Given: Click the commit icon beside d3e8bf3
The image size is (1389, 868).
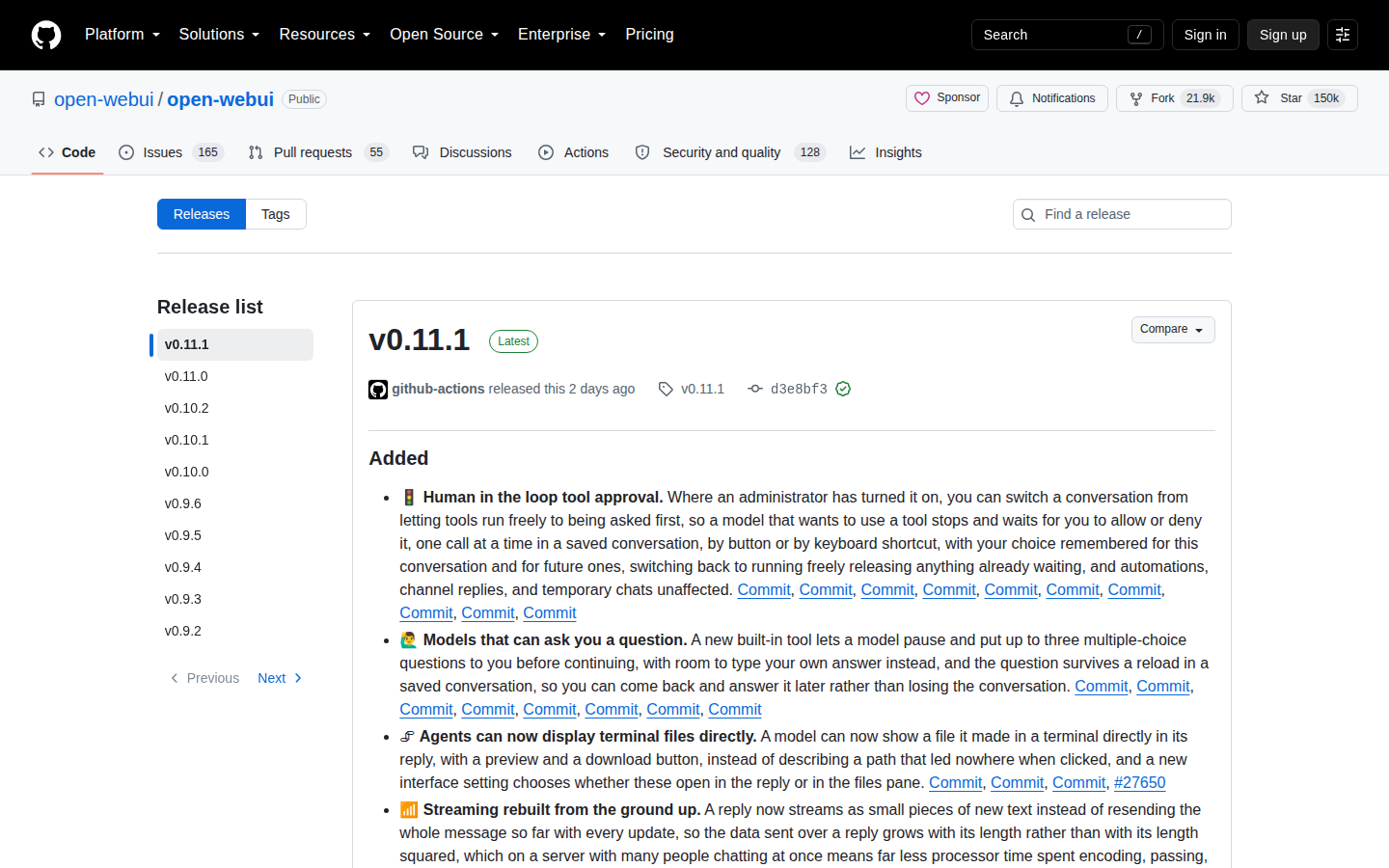Looking at the screenshot, I should (x=755, y=389).
